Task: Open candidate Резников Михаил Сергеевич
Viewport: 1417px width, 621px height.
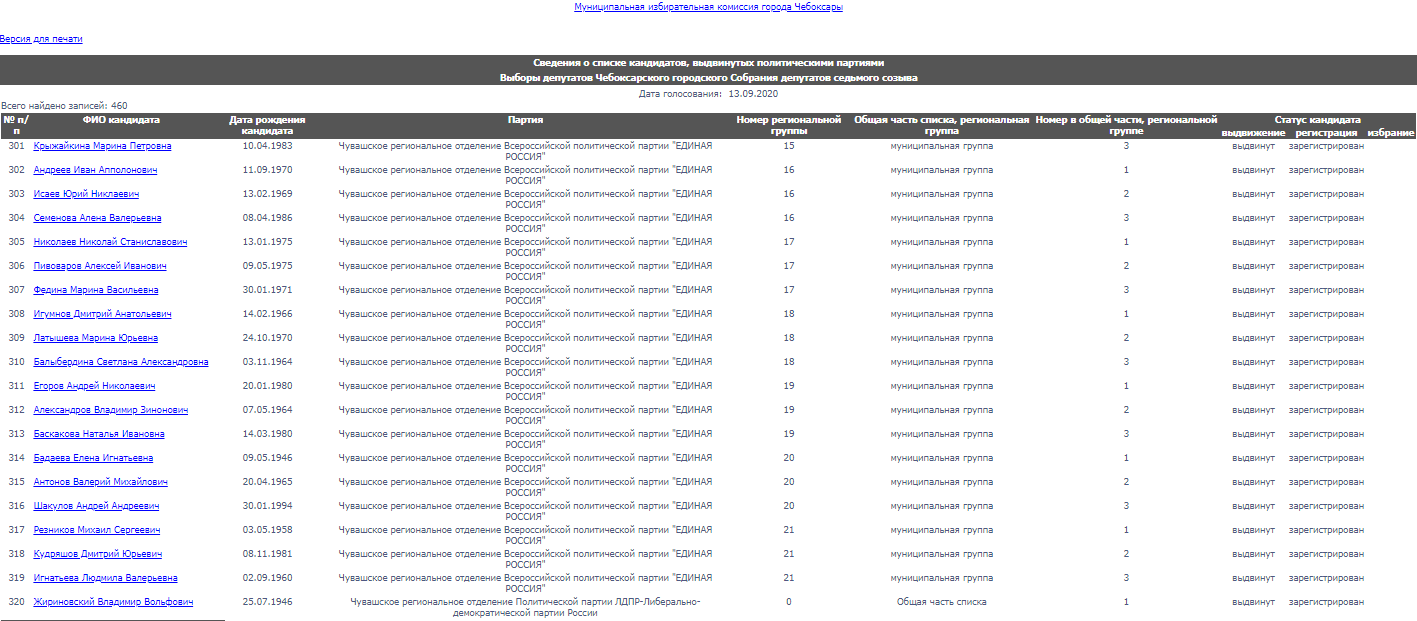Action: pos(97,530)
